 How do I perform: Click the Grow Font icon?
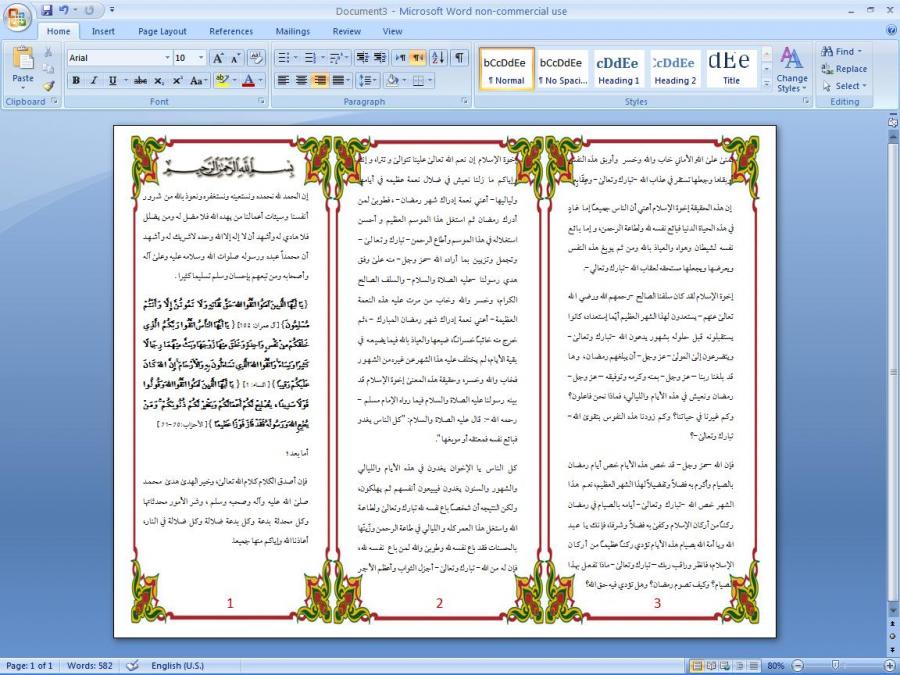219,58
